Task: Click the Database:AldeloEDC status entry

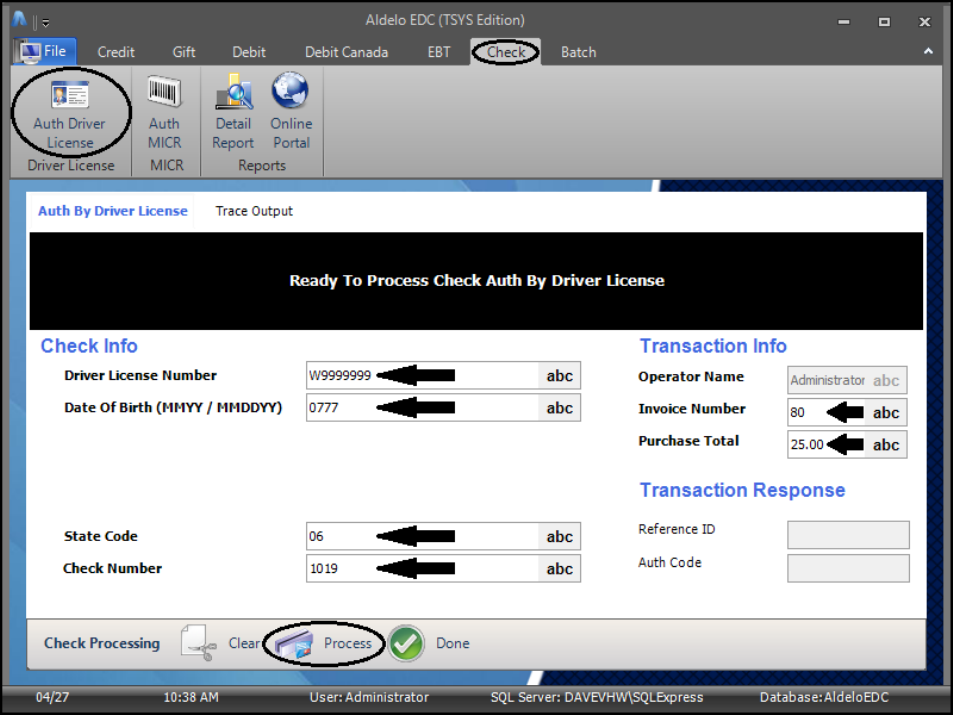Action: click(824, 697)
